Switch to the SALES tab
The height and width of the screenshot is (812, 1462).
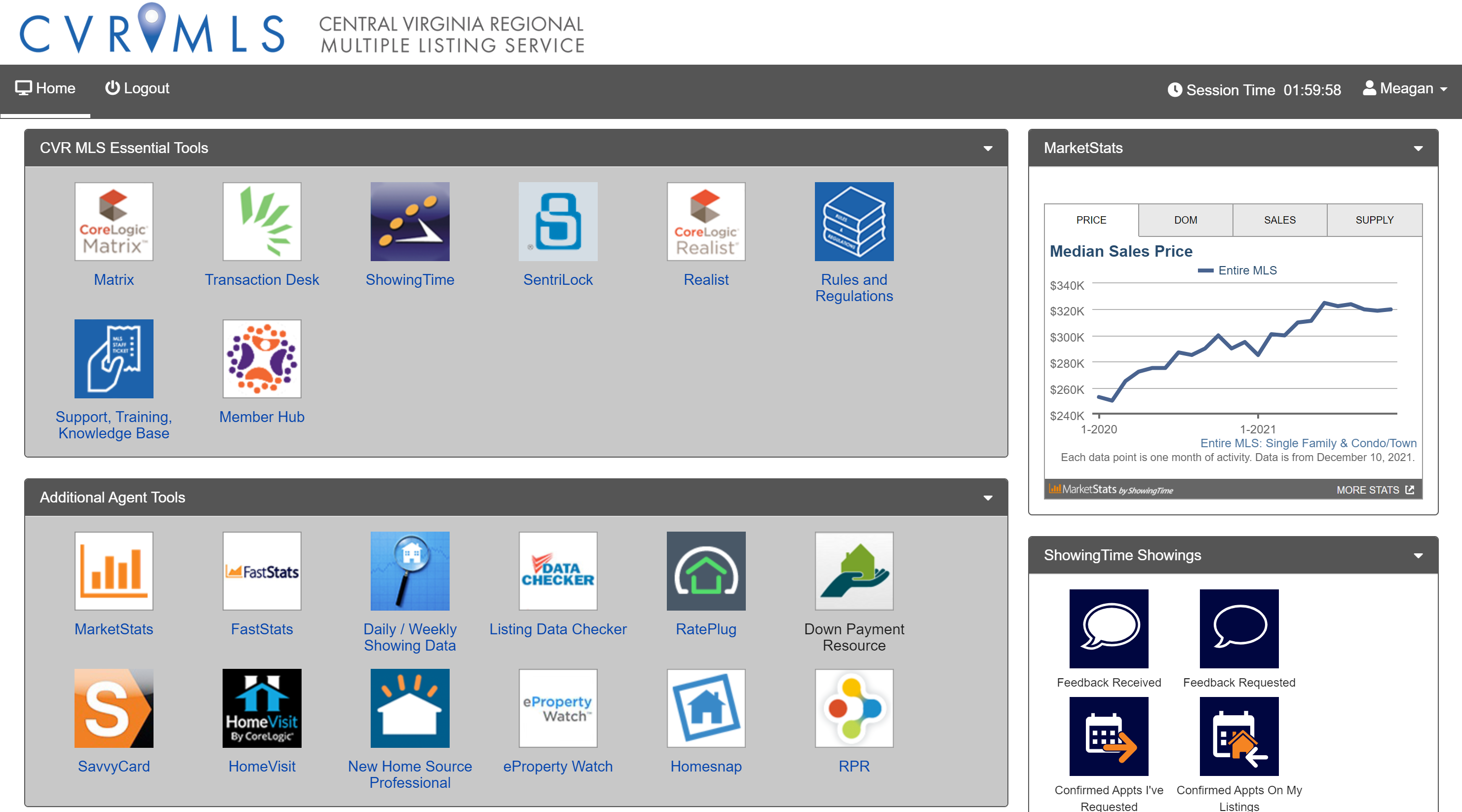(1279, 220)
